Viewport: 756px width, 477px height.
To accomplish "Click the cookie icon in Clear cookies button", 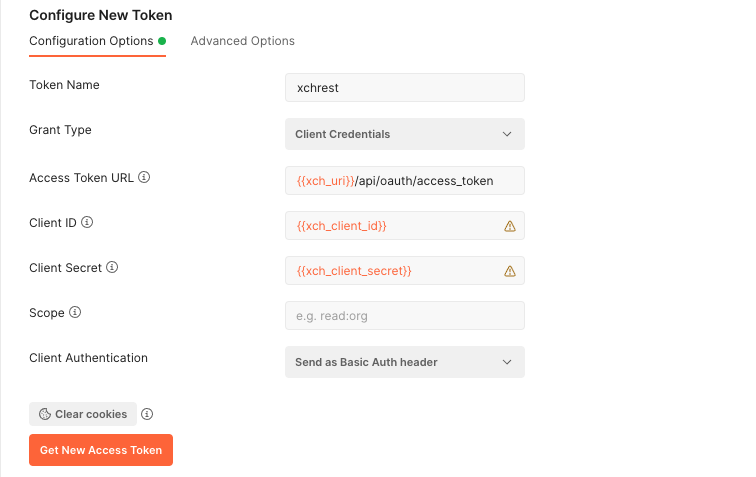I will pyautogui.click(x=45, y=414).
